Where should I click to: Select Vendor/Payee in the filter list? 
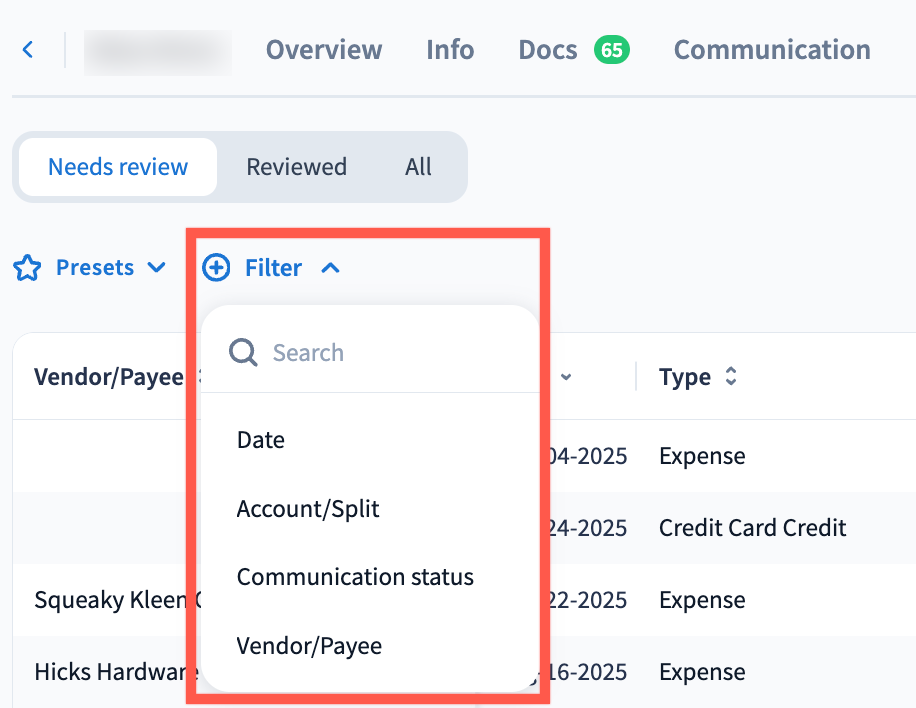(x=309, y=646)
